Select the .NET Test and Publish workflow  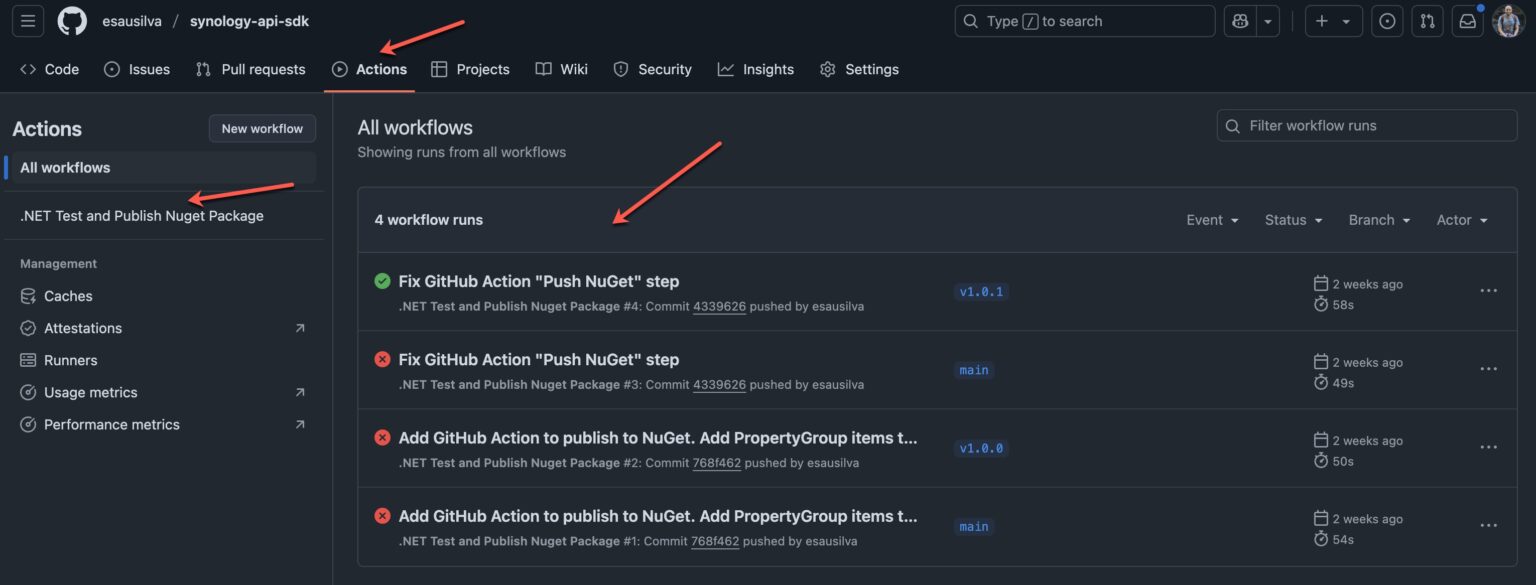(x=140, y=214)
